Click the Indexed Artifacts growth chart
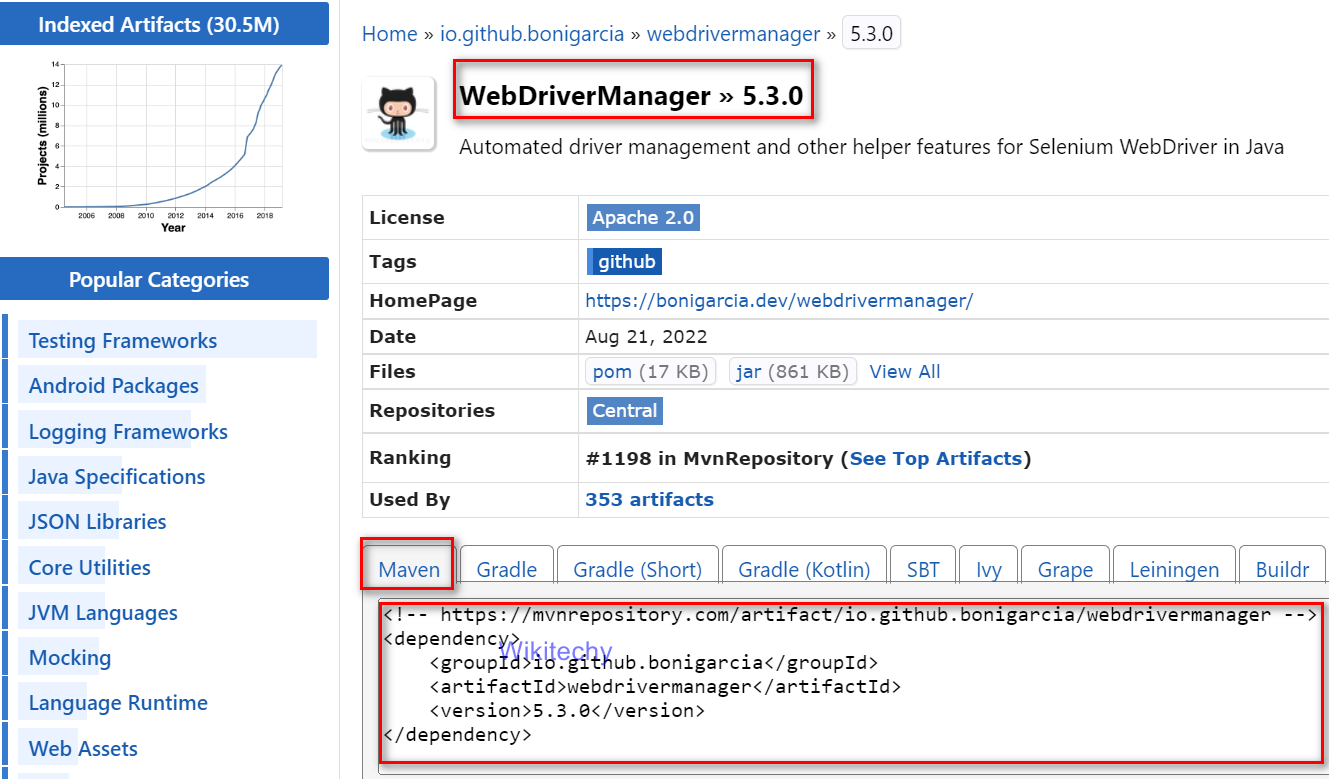This screenshot has width=1329, height=779. click(x=165, y=140)
